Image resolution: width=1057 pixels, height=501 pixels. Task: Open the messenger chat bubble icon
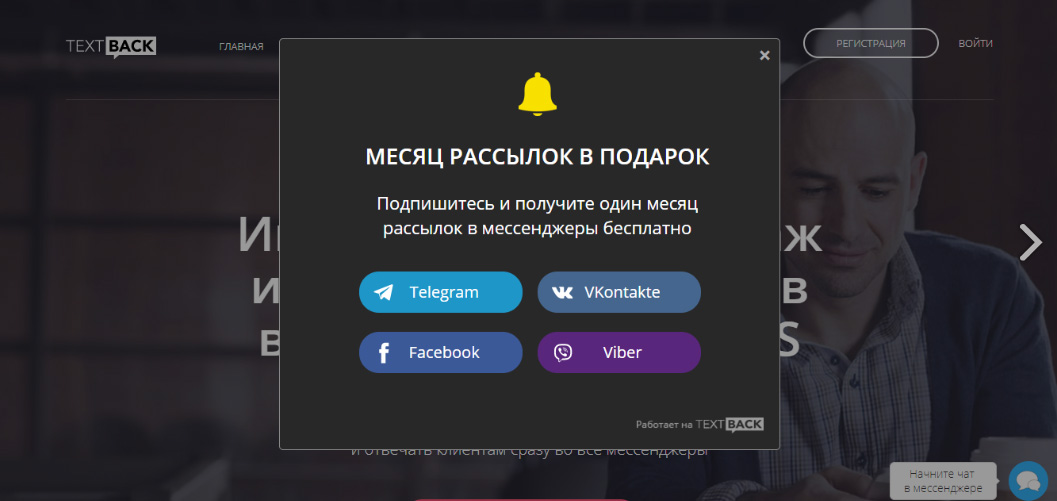pyautogui.click(x=1029, y=481)
